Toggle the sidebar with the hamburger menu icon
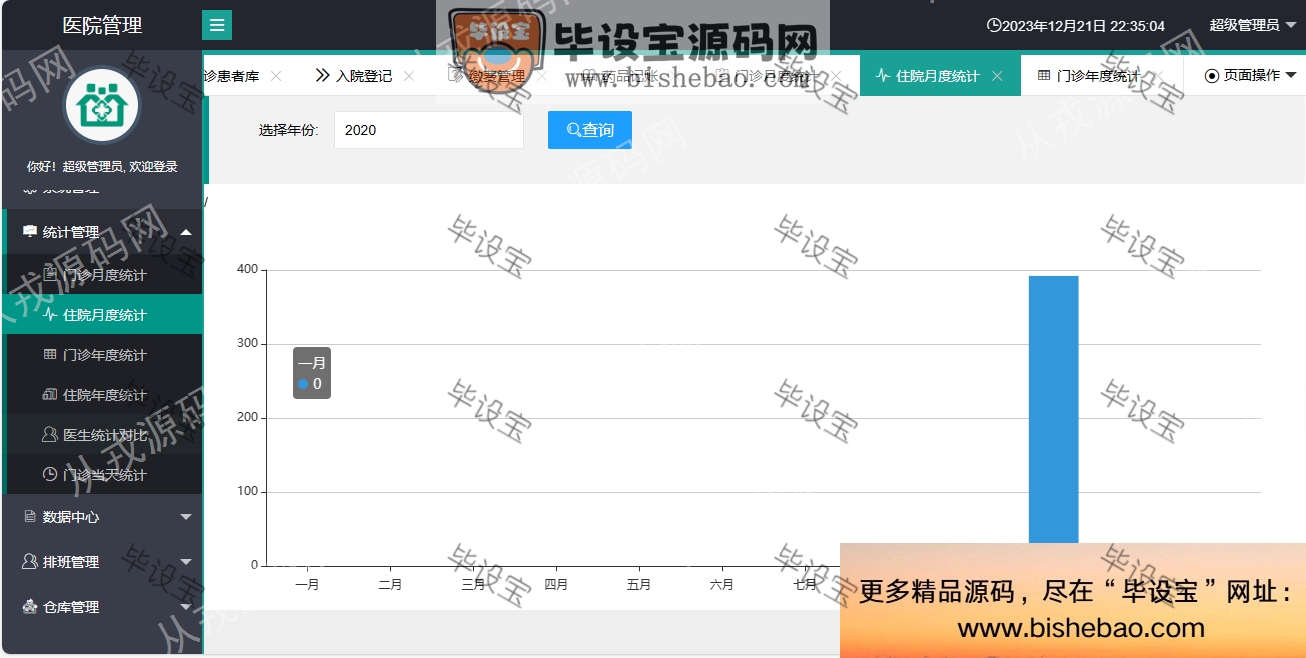The width and height of the screenshot is (1306, 658). [217, 25]
